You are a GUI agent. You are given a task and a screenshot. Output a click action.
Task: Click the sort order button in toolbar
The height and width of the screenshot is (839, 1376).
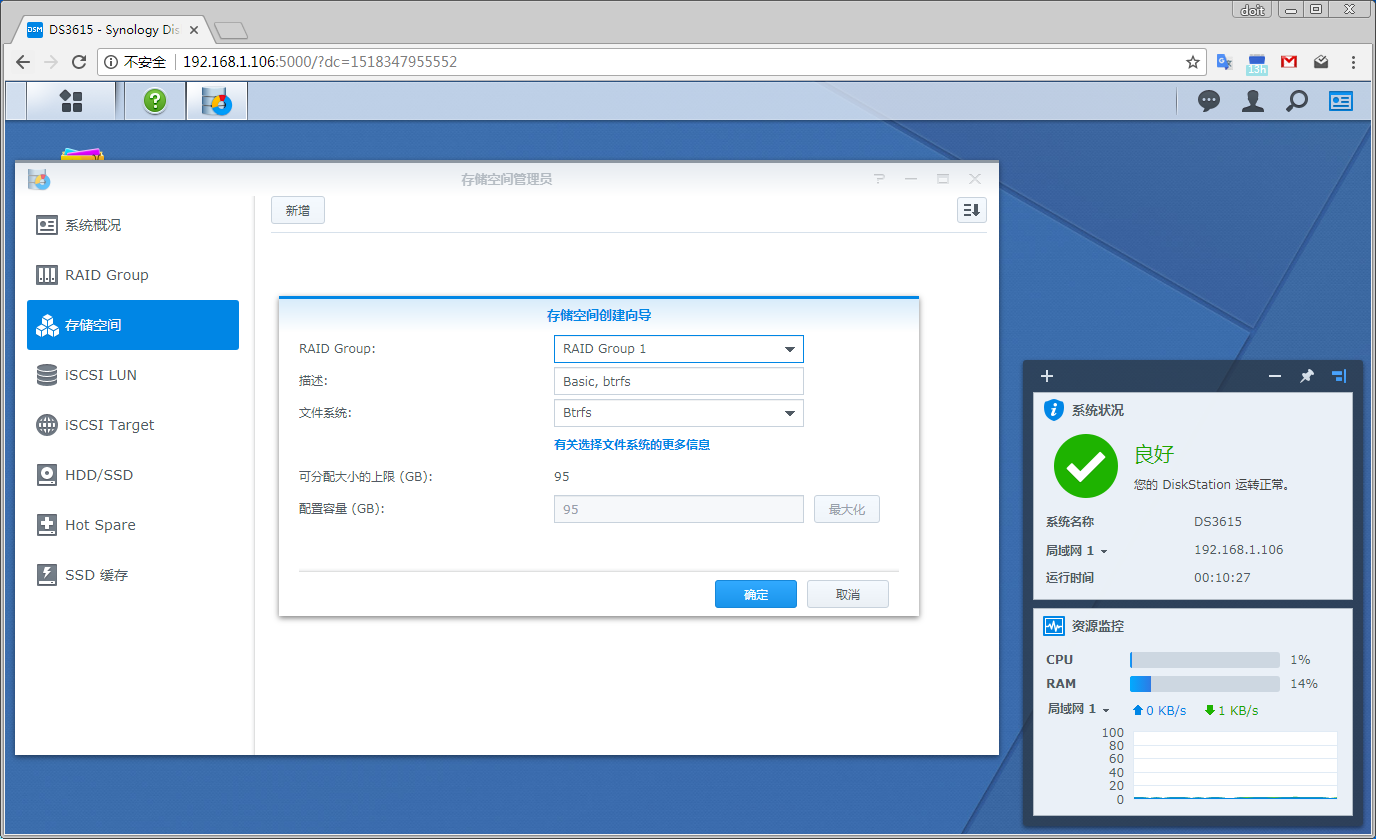[x=972, y=210]
